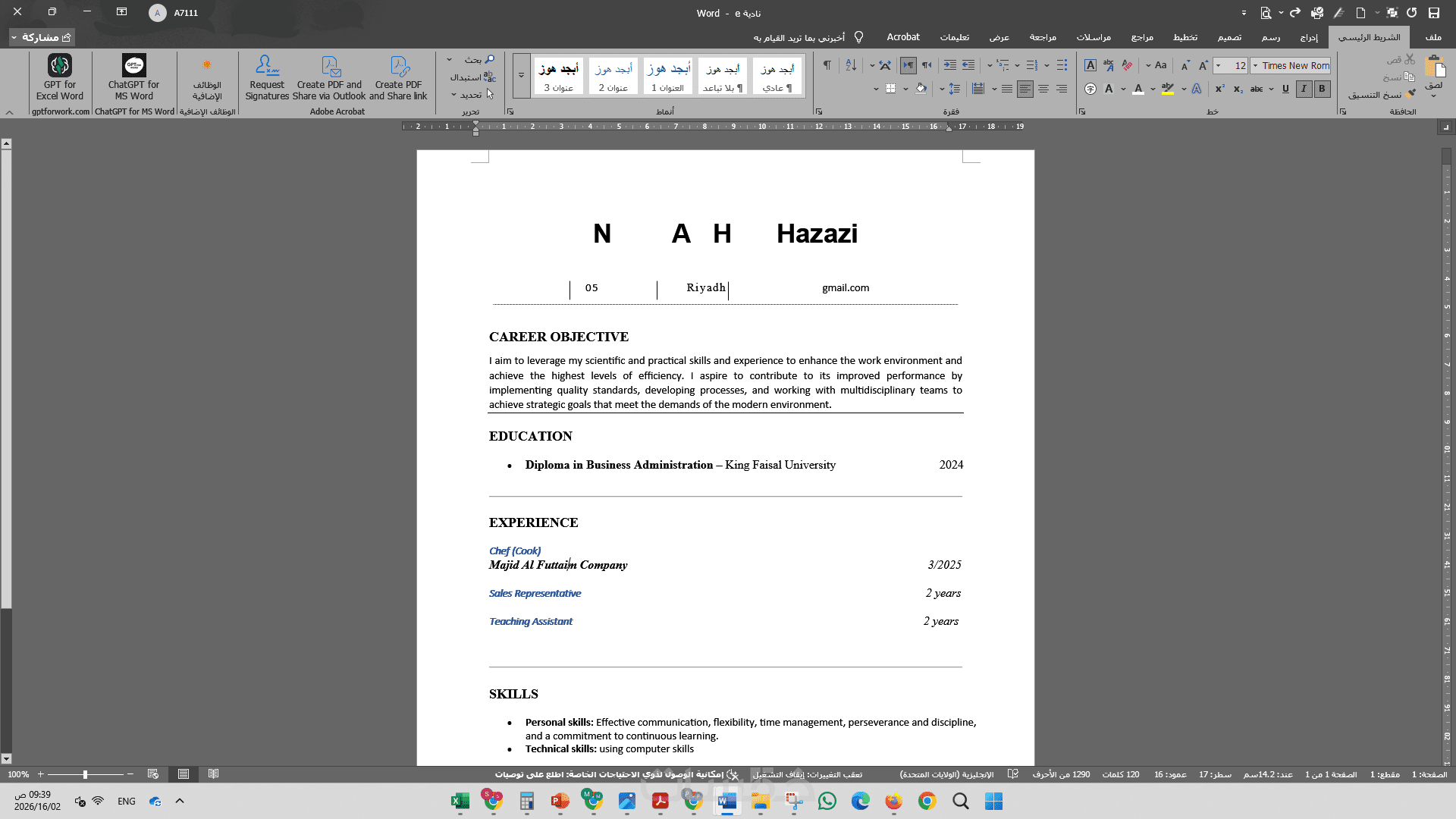
Task: Open the Acrobat ribbon tab
Action: pos(902,36)
